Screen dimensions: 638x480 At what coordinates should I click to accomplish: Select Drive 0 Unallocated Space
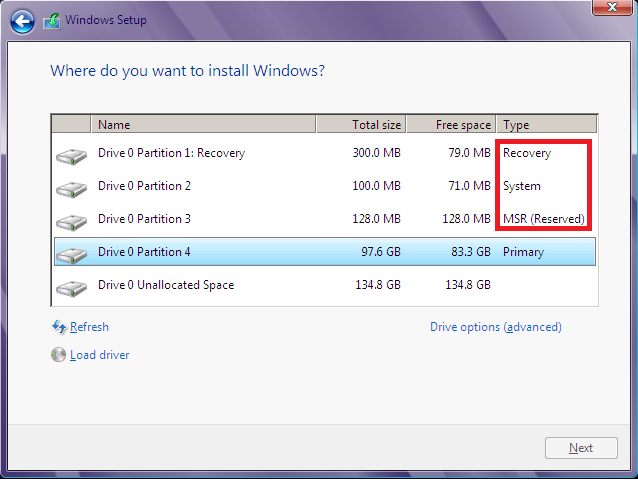(x=325, y=285)
